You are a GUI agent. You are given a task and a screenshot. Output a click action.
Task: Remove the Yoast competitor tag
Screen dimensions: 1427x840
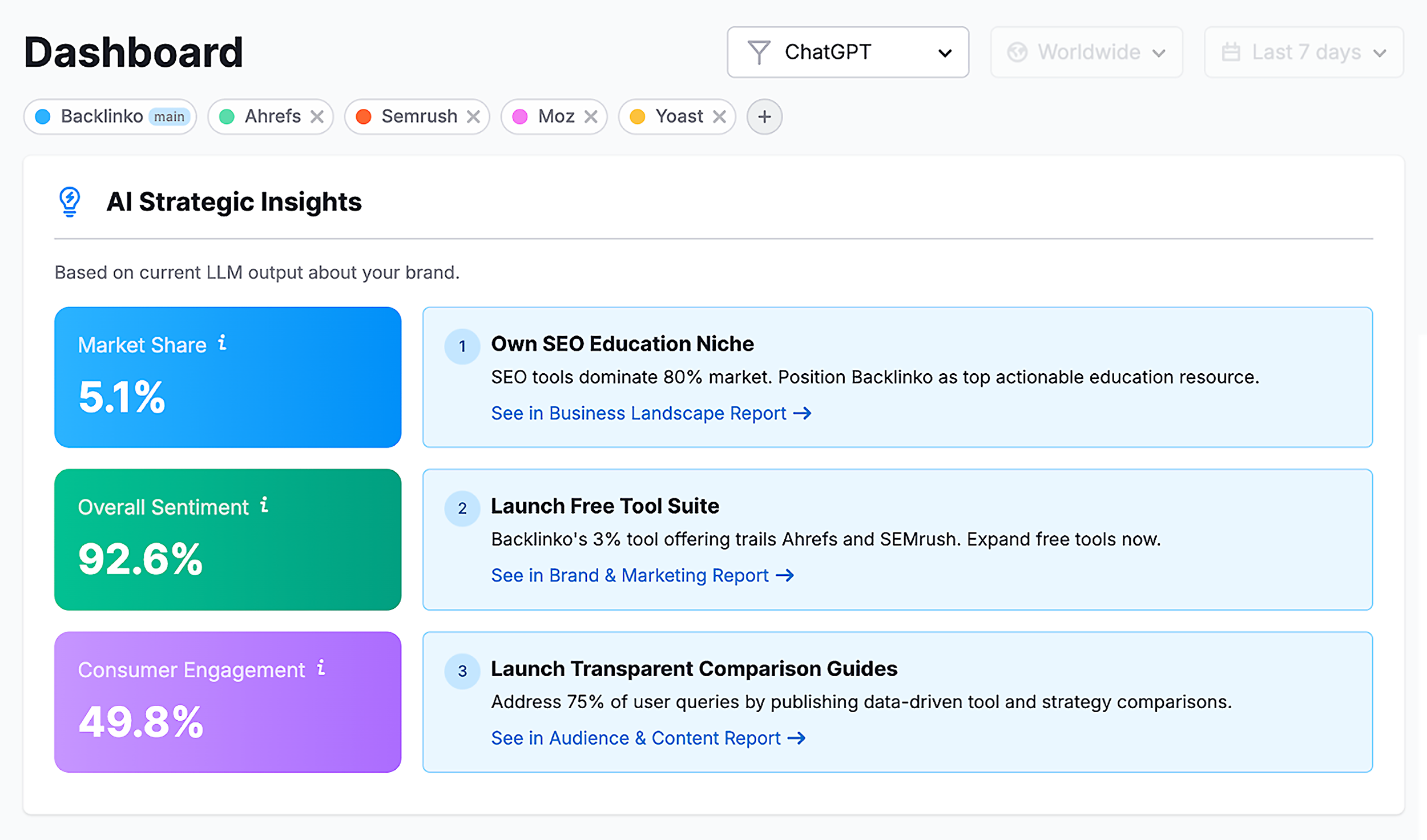(719, 116)
